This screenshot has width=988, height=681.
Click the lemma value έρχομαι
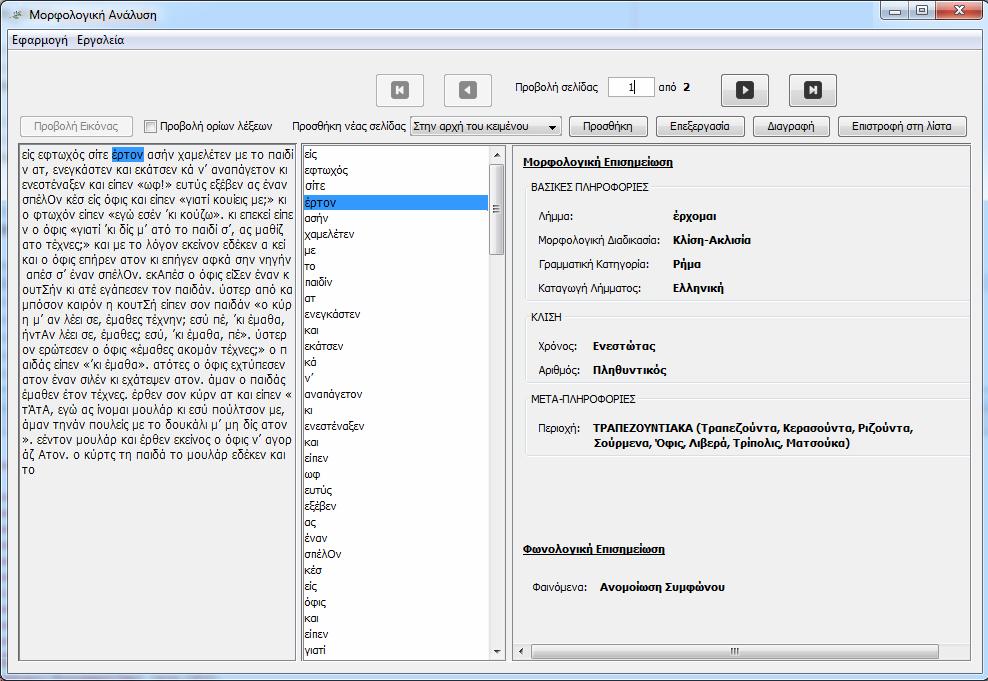pos(694,216)
